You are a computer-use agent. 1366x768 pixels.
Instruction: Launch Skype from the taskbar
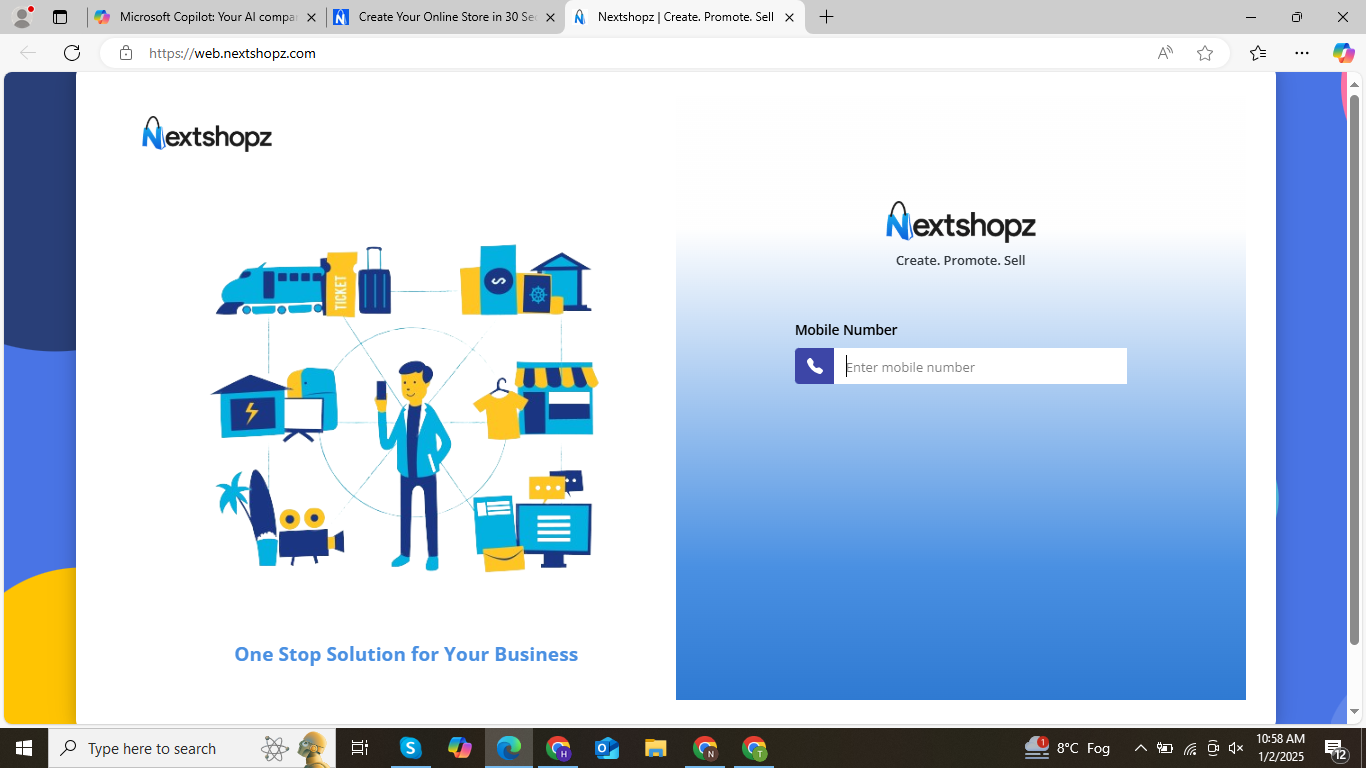point(410,748)
